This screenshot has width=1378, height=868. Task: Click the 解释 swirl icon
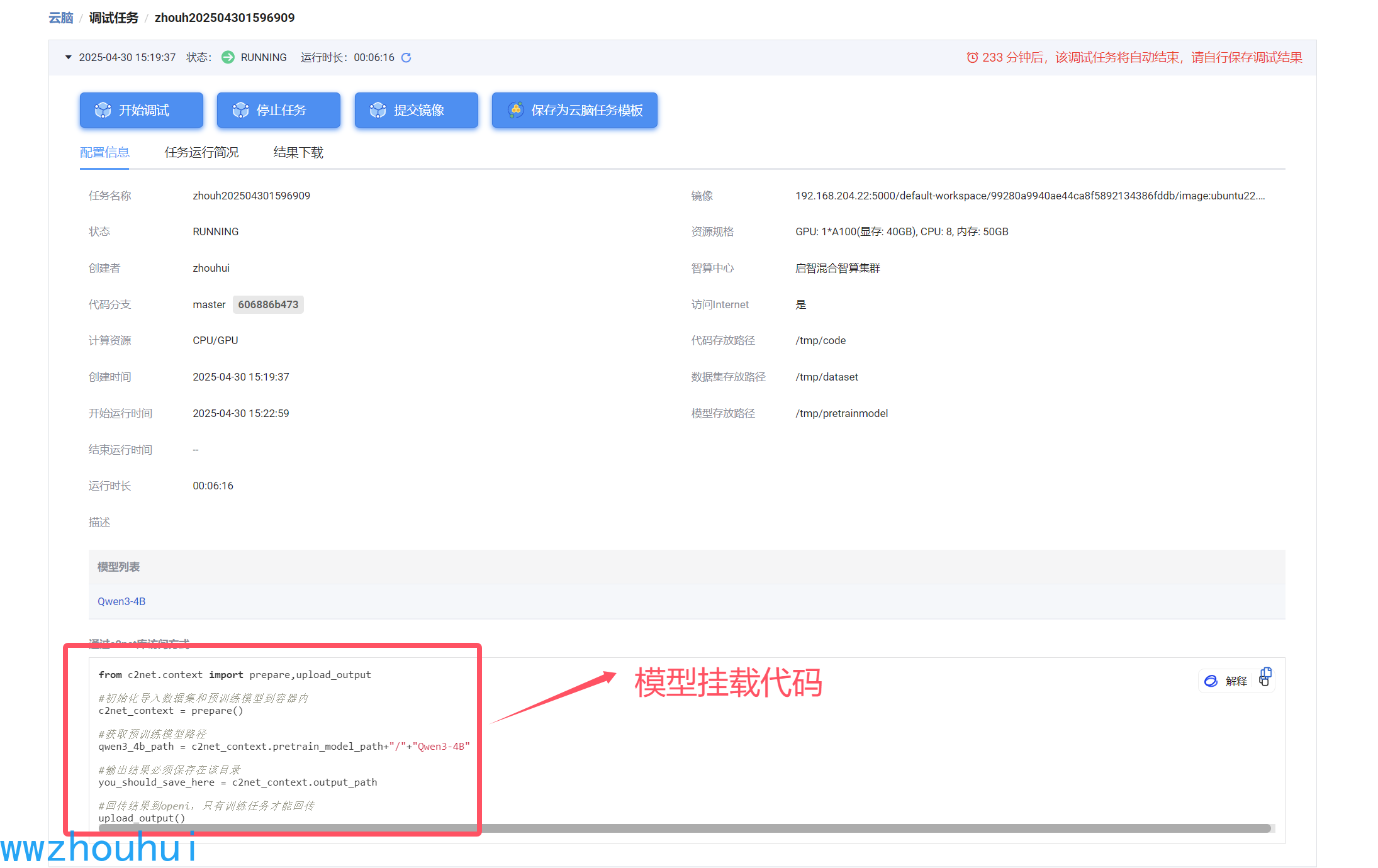click(x=1211, y=681)
